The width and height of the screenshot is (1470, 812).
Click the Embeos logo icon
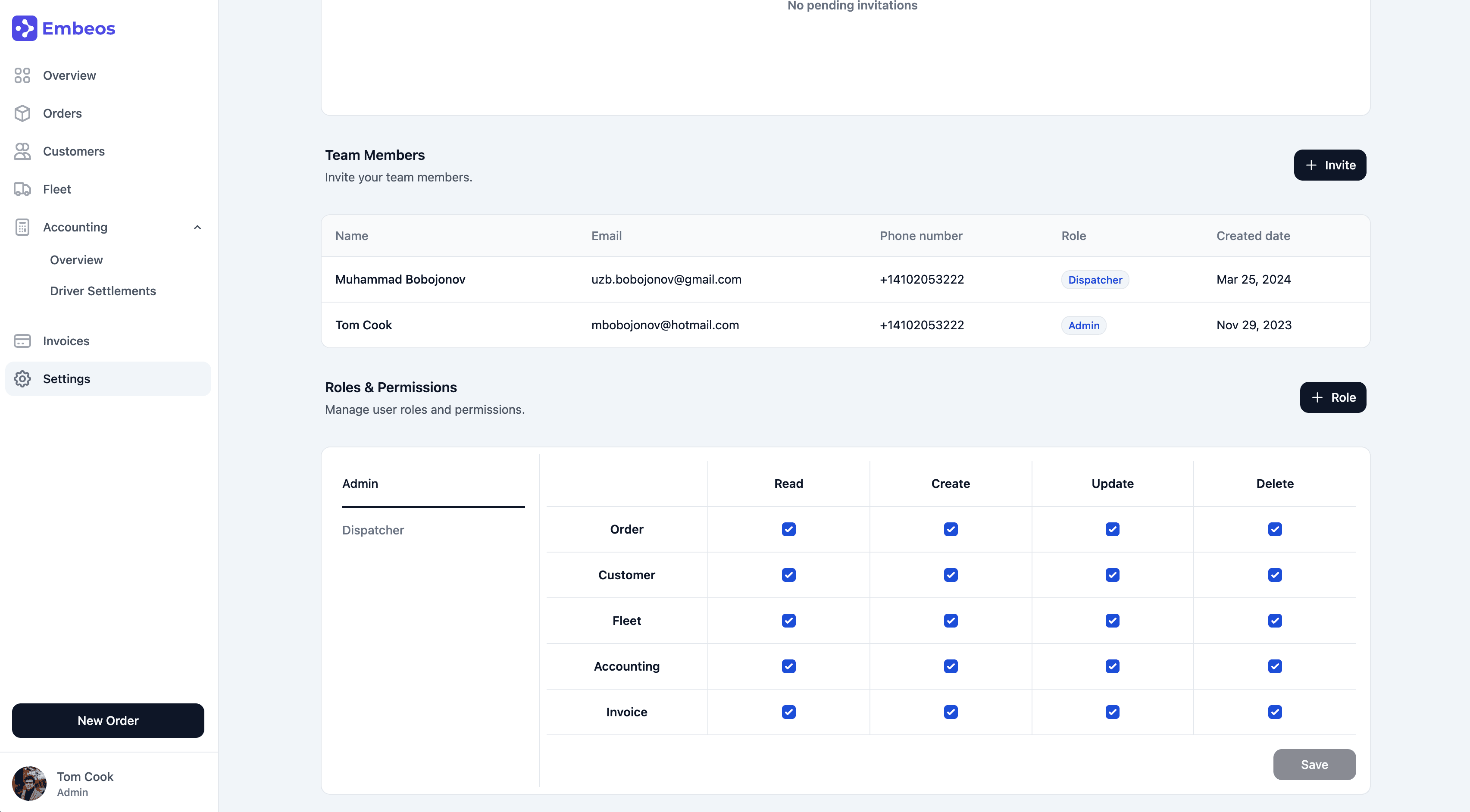(x=24, y=28)
